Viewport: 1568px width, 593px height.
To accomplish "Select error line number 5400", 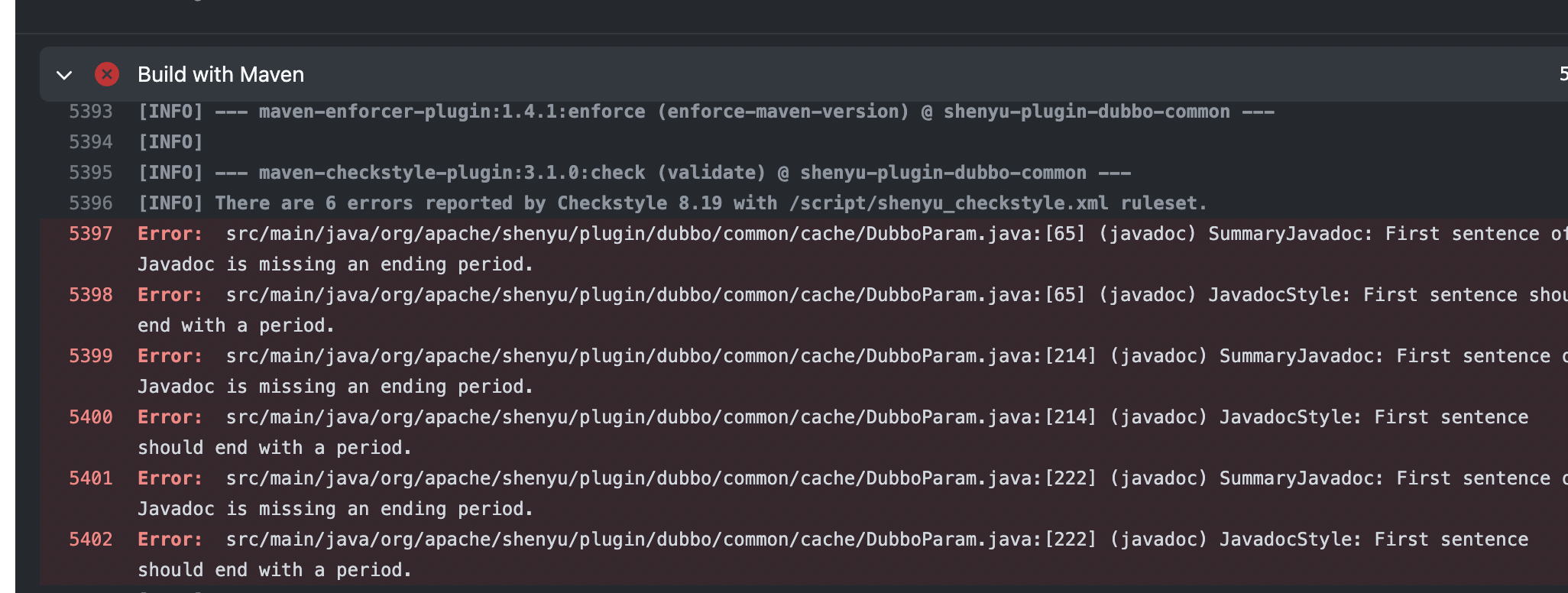I will (90, 417).
